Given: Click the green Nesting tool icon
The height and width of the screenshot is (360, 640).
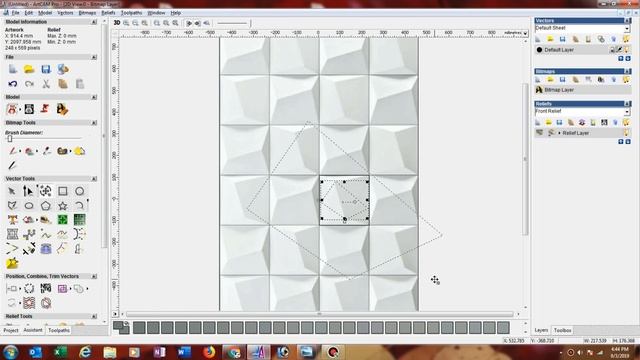Looking at the screenshot, I should point(62,220).
